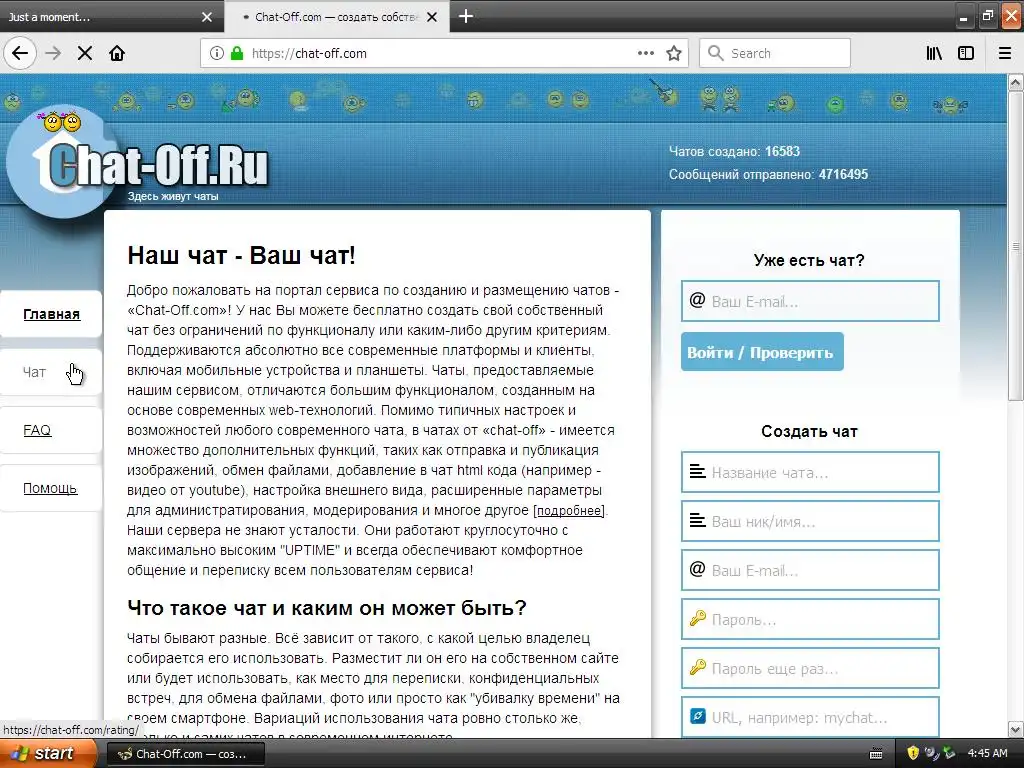Bookmark this page with the star icon
The height and width of the screenshot is (768, 1024).
(674, 53)
